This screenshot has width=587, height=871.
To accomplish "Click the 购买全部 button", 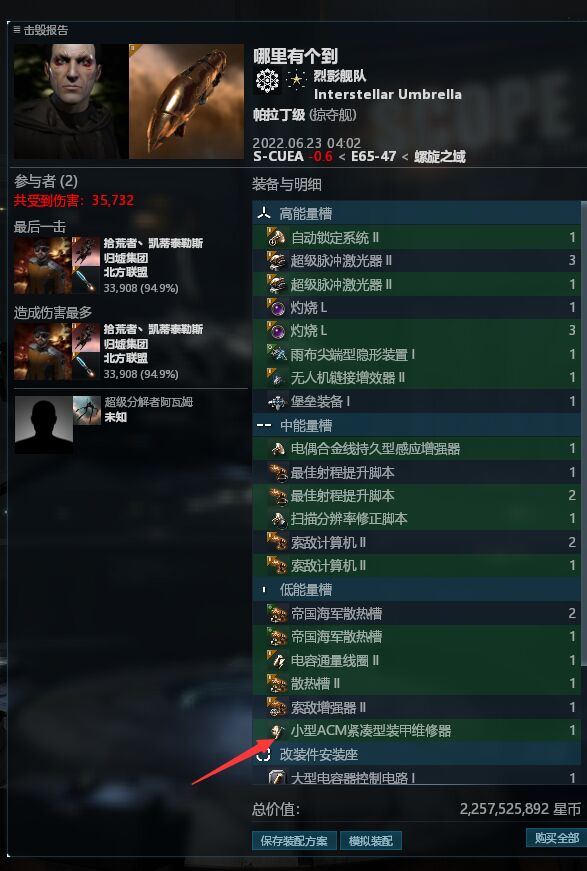I will click(556, 838).
